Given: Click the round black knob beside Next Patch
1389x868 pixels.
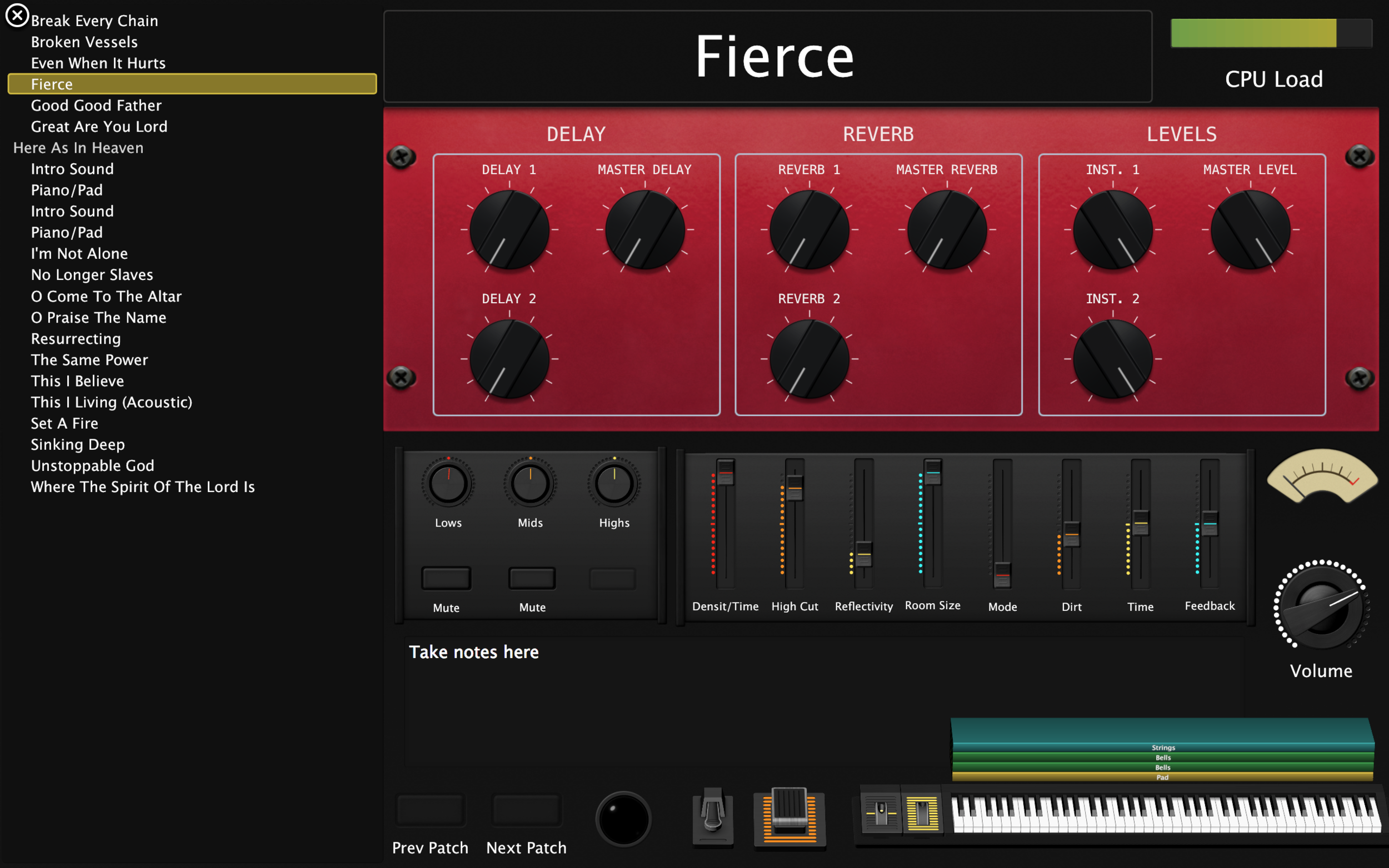Looking at the screenshot, I should click(623, 819).
